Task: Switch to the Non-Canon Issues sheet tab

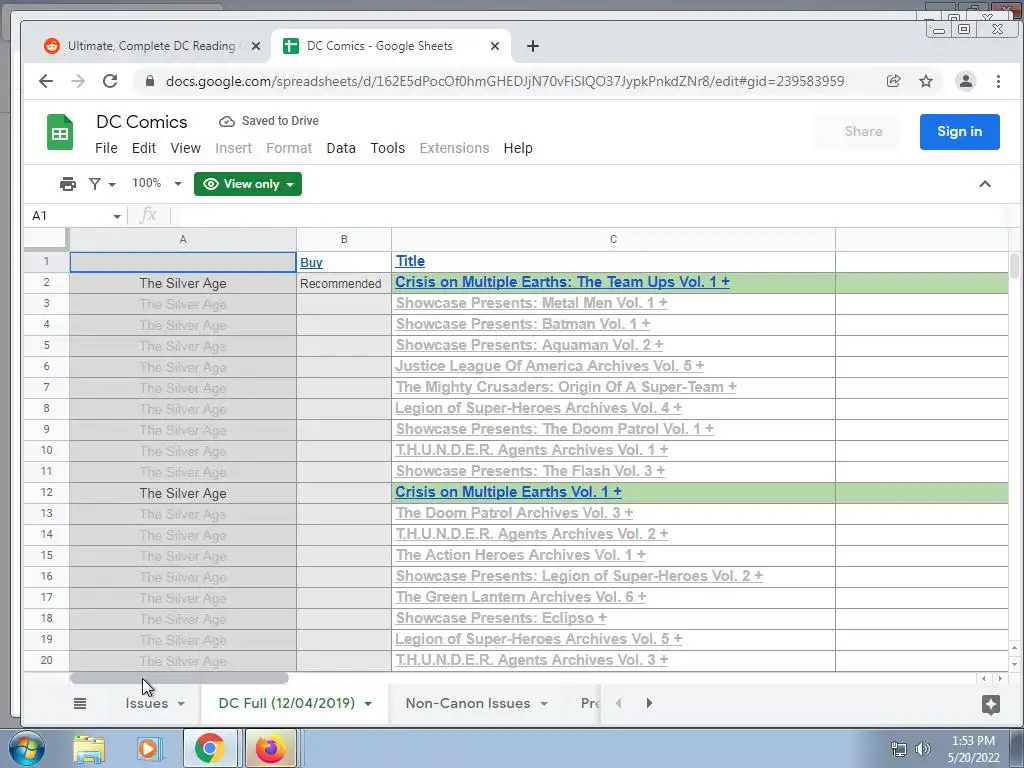Action: [468, 703]
